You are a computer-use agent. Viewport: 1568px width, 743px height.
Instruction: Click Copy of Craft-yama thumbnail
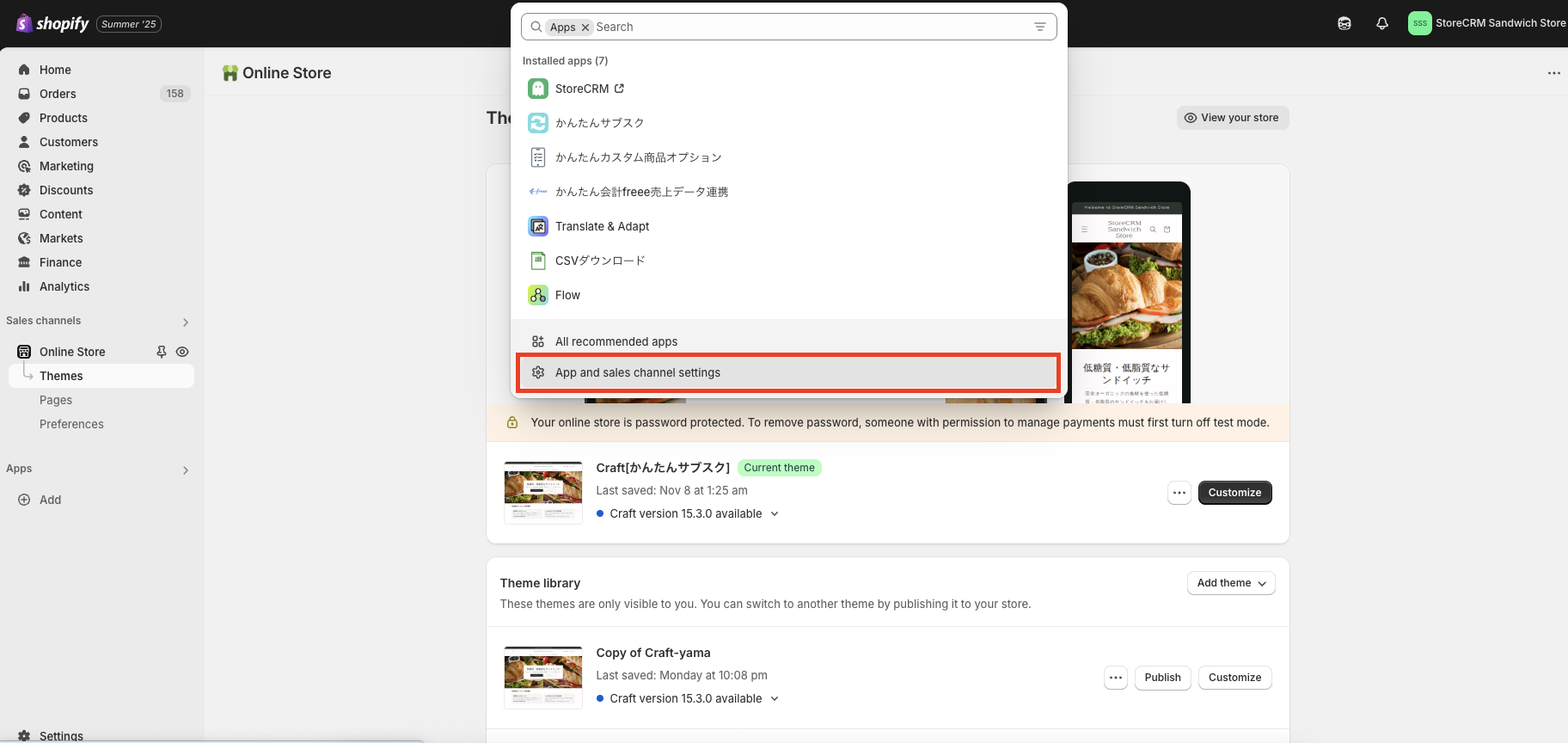543,678
